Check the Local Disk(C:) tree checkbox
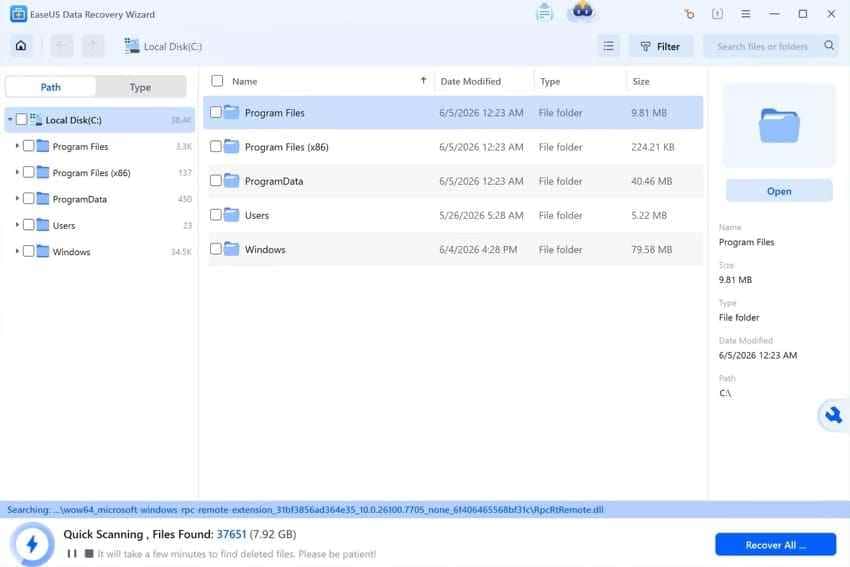The image size is (850, 567). coord(21,119)
